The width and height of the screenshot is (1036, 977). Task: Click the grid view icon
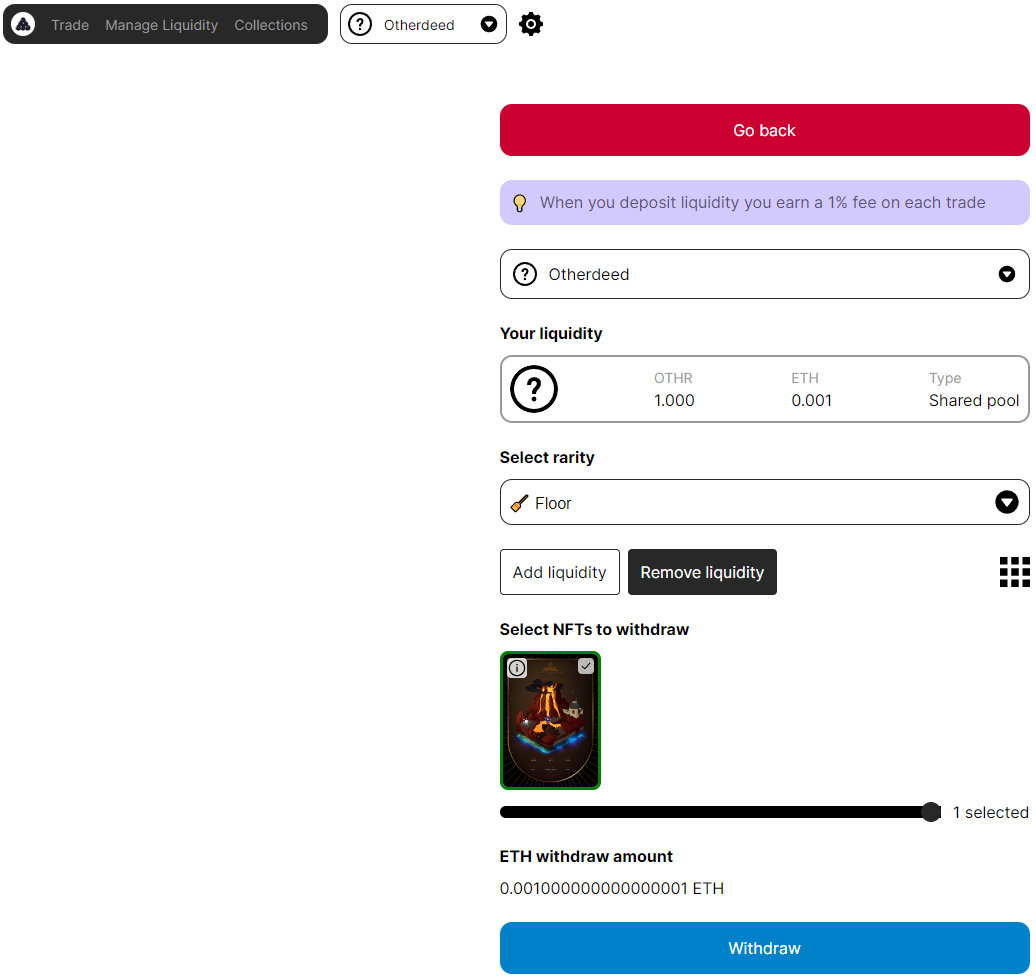click(x=1014, y=572)
